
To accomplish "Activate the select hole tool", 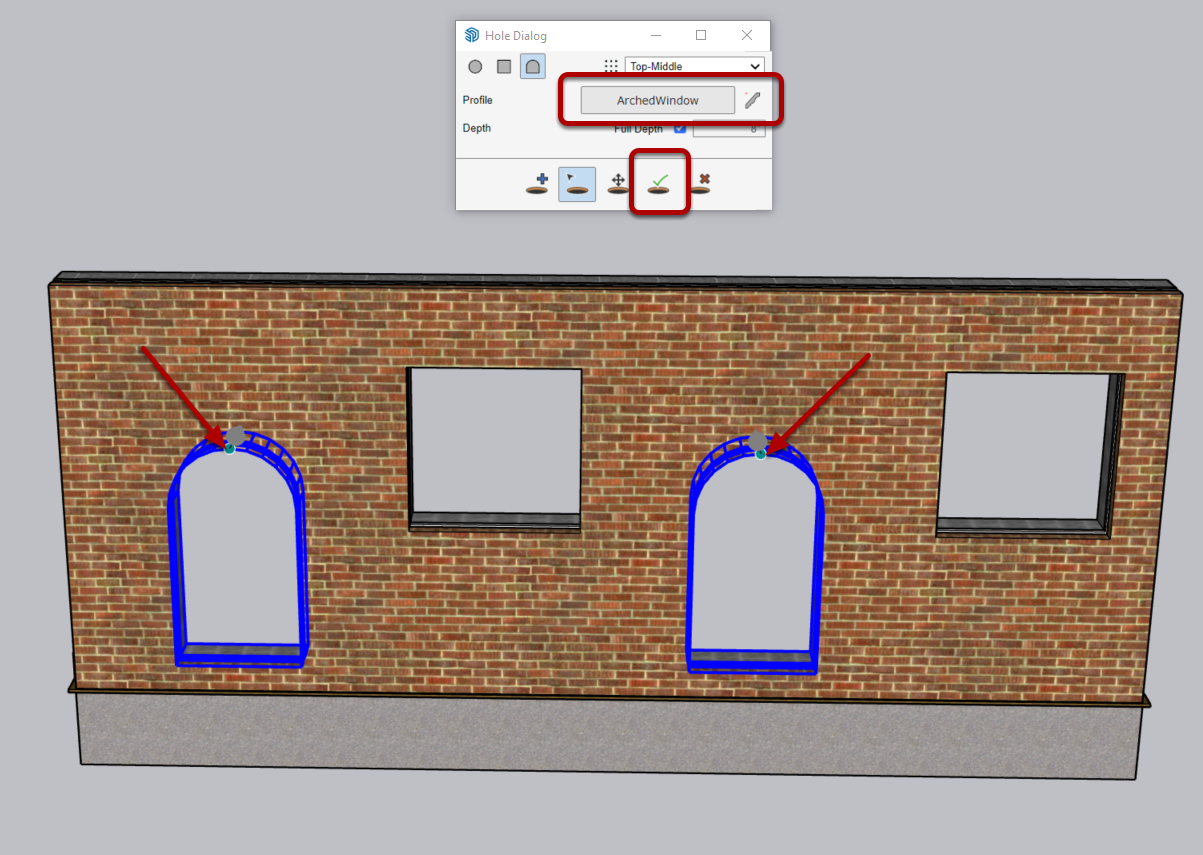I will tap(577, 184).
